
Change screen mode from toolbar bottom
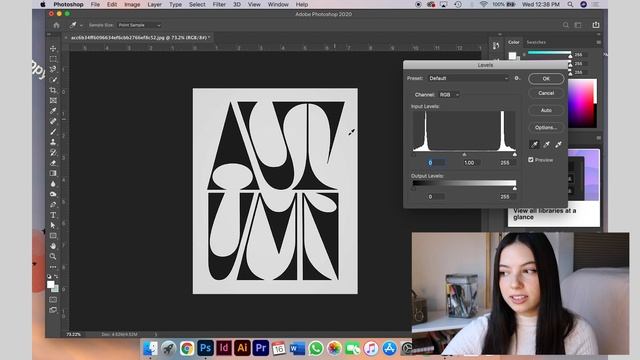(53, 310)
